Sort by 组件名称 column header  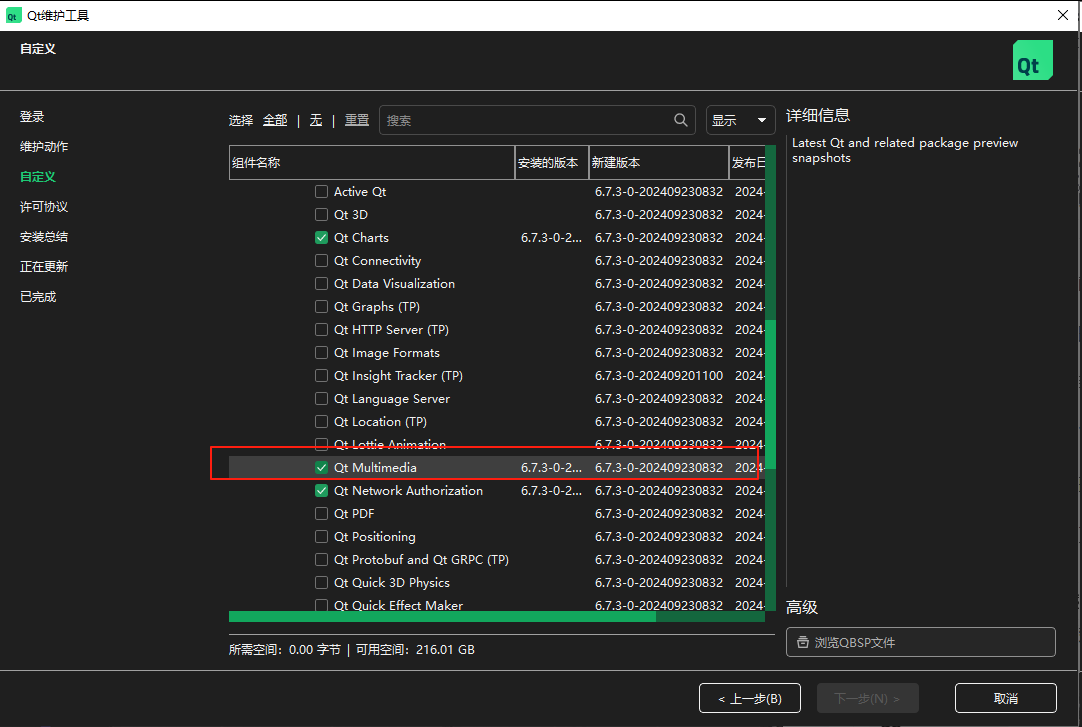pos(372,163)
